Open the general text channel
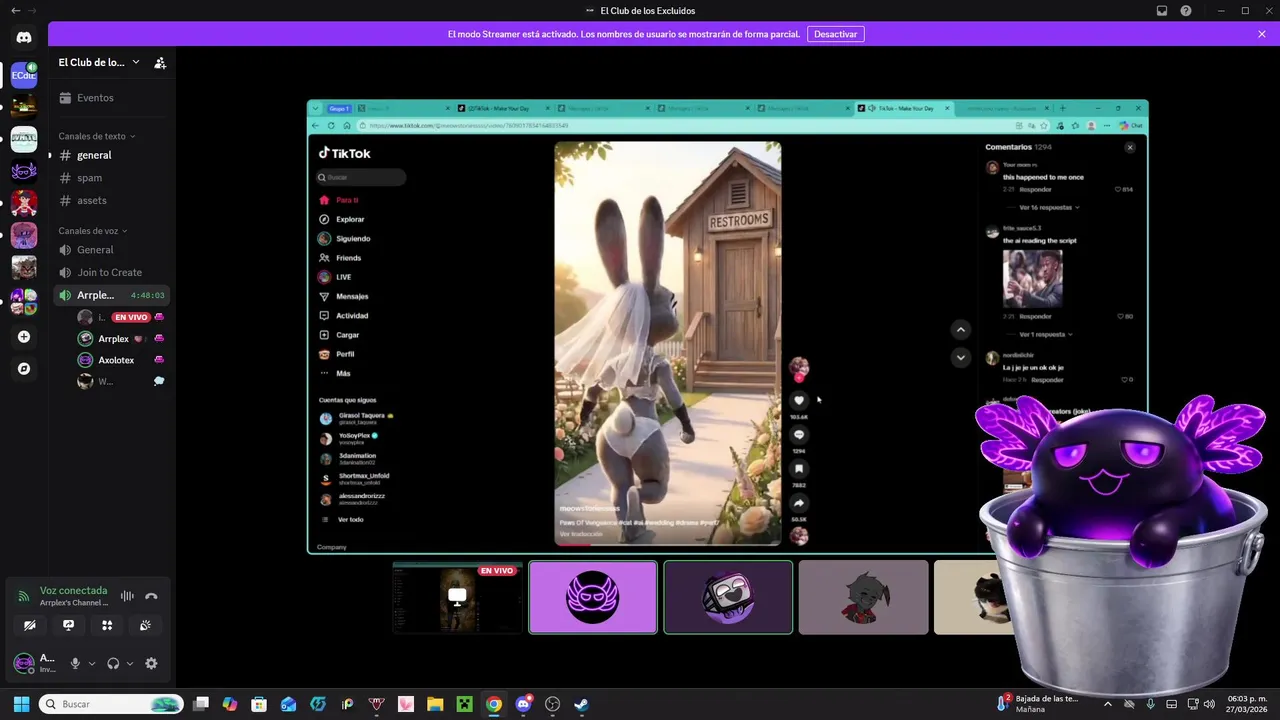This screenshot has height=720, width=1280. click(112, 155)
